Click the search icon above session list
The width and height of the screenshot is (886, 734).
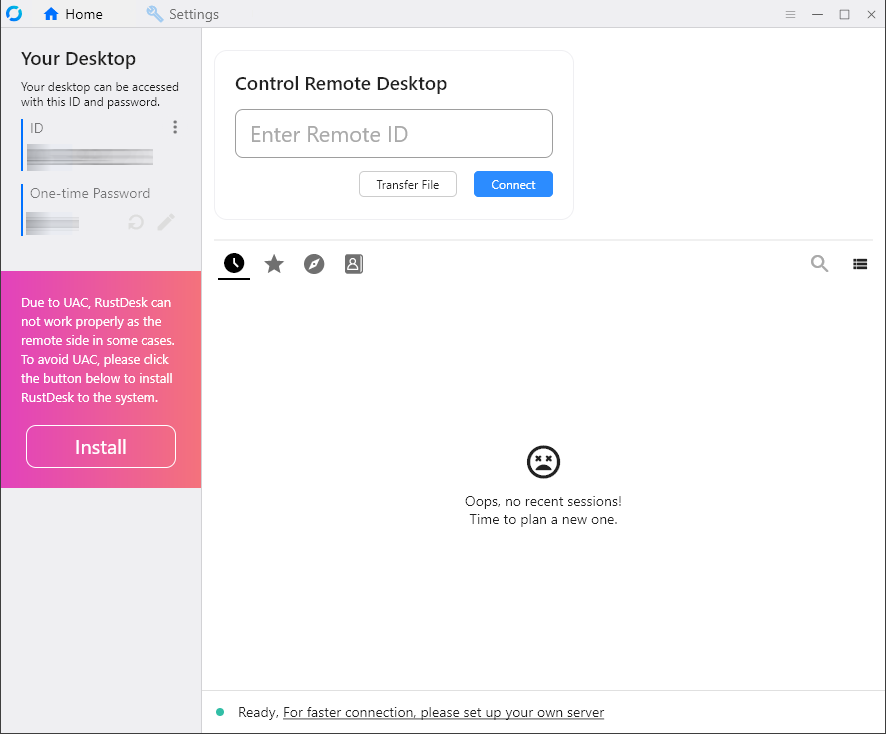(x=819, y=263)
